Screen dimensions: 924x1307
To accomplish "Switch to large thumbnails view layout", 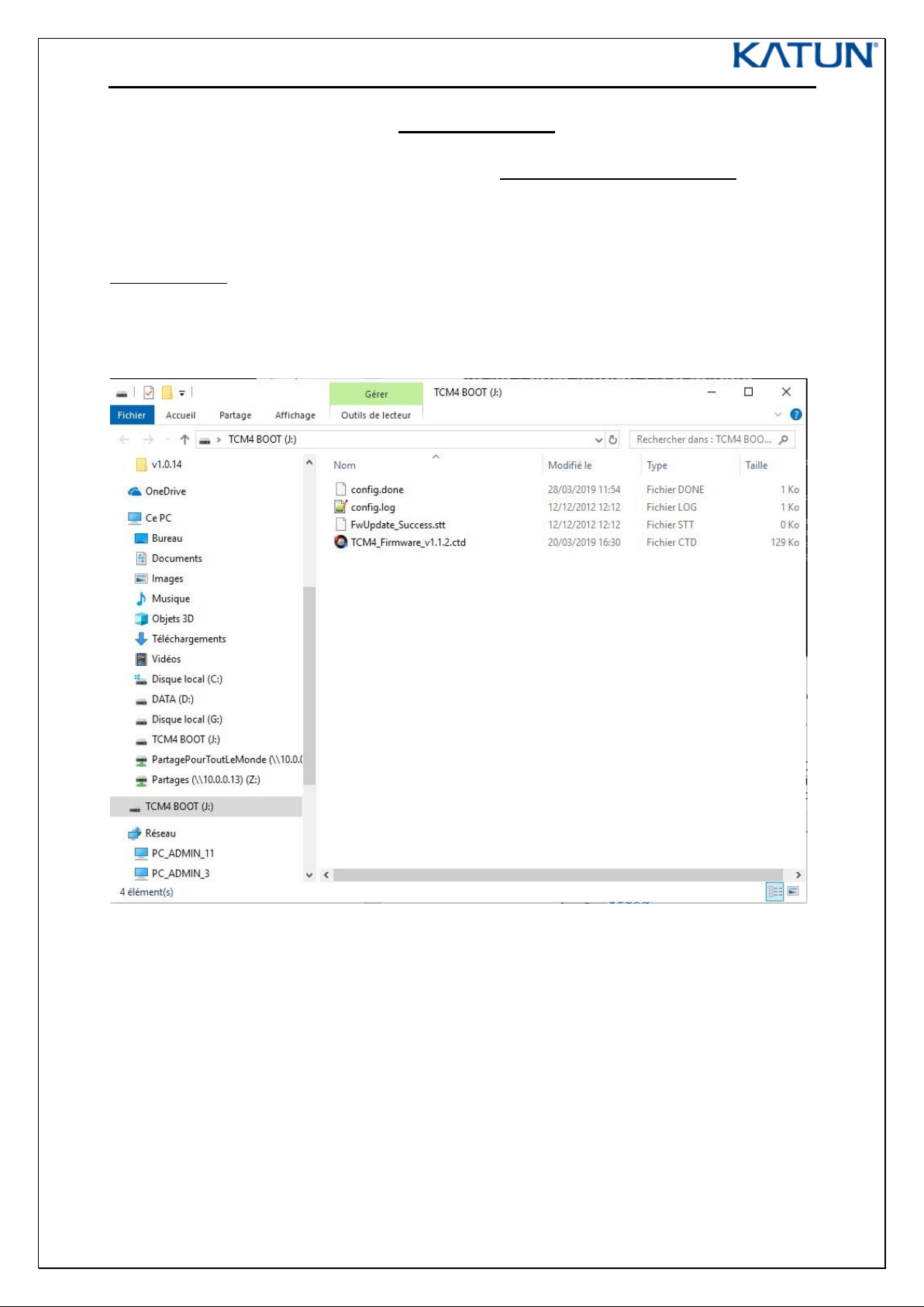I will (x=793, y=892).
